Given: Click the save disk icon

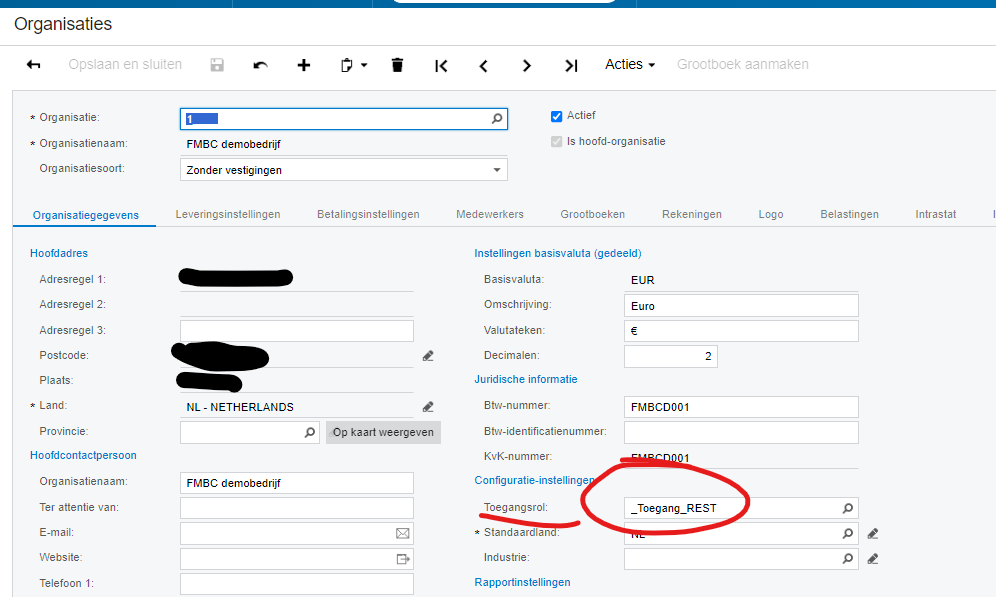Looking at the screenshot, I should tap(217, 65).
